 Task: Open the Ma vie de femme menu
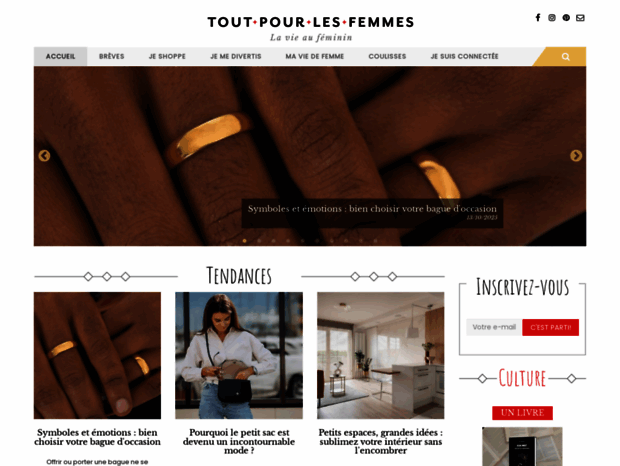tap(315, 57)
